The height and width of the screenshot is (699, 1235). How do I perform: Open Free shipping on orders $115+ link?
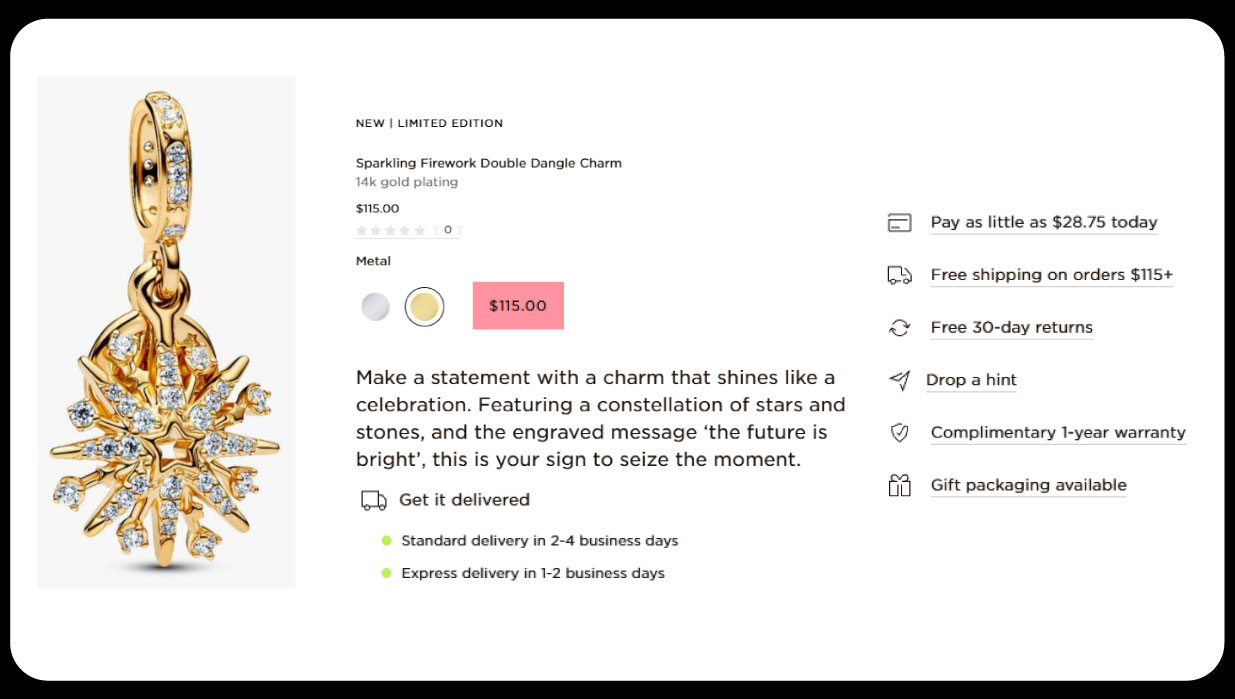1051,275
